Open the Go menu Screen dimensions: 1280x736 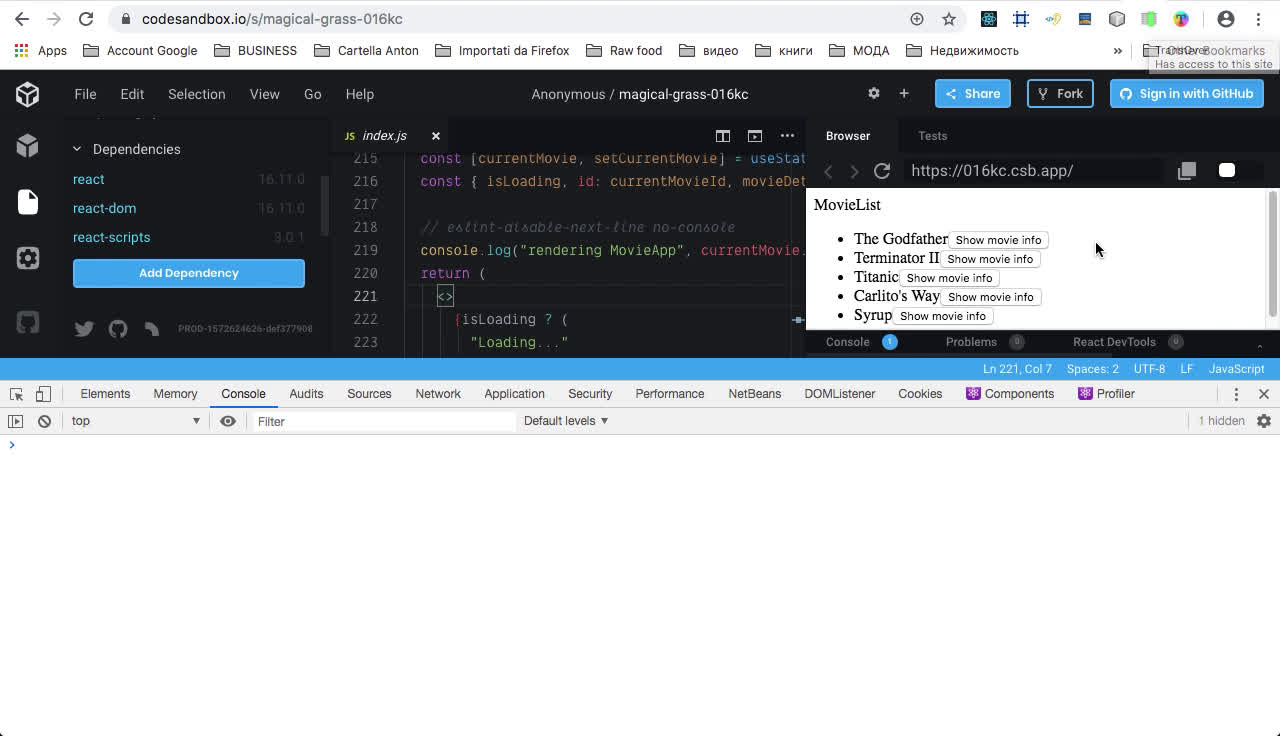[x=312, y=94]
